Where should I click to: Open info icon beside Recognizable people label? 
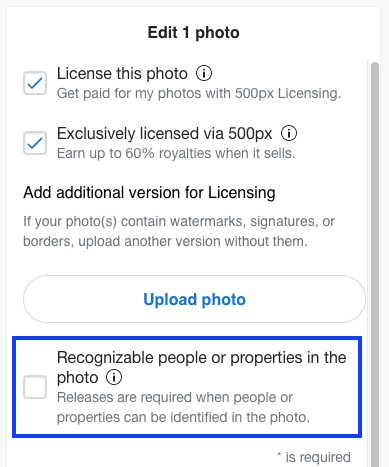(x=114, y=377)
